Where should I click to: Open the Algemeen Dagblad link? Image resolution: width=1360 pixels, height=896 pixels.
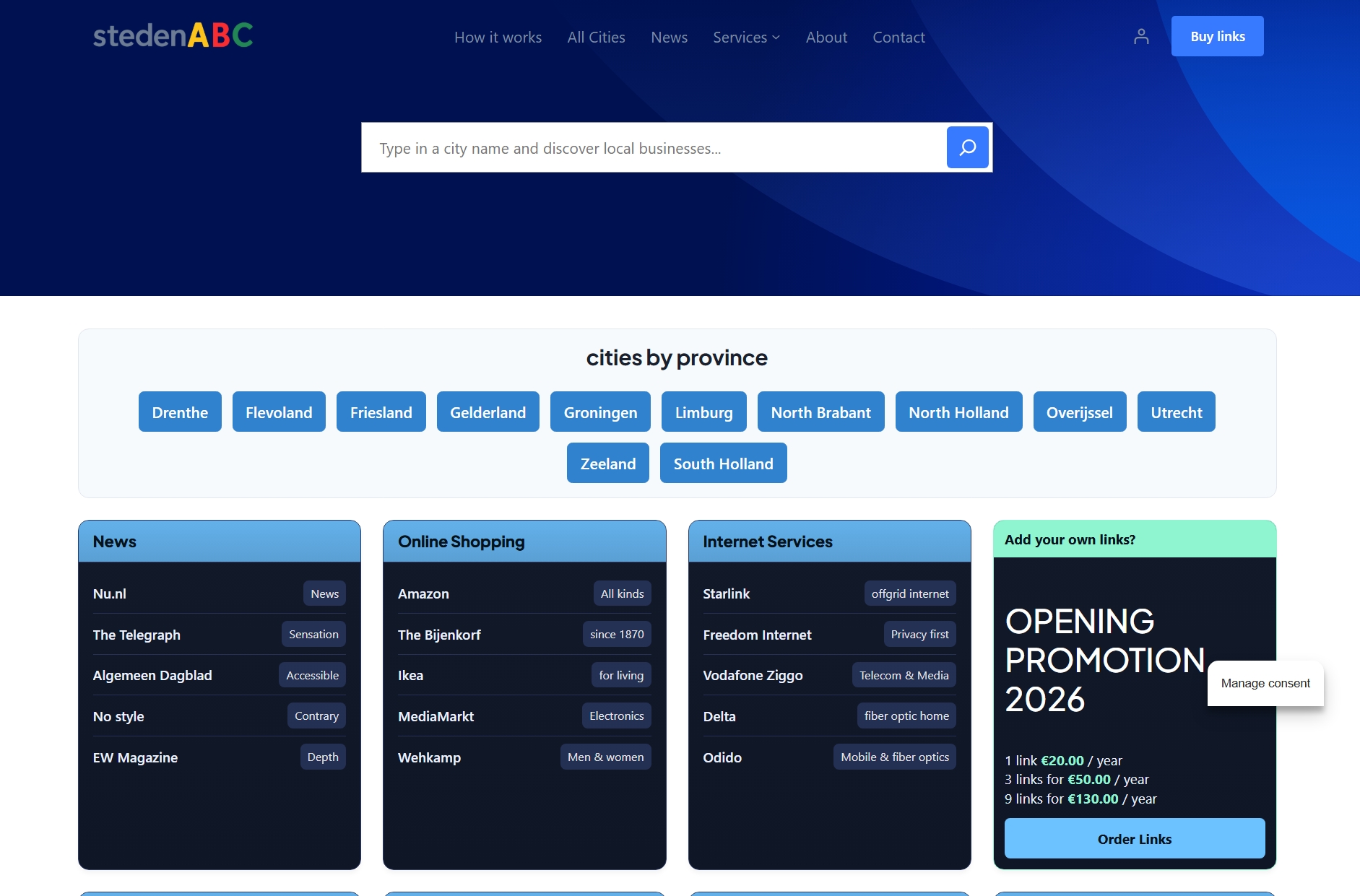[152, 675]
